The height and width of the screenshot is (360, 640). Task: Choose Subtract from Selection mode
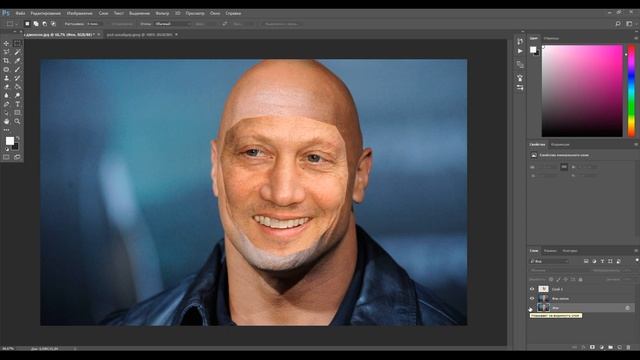44,24
